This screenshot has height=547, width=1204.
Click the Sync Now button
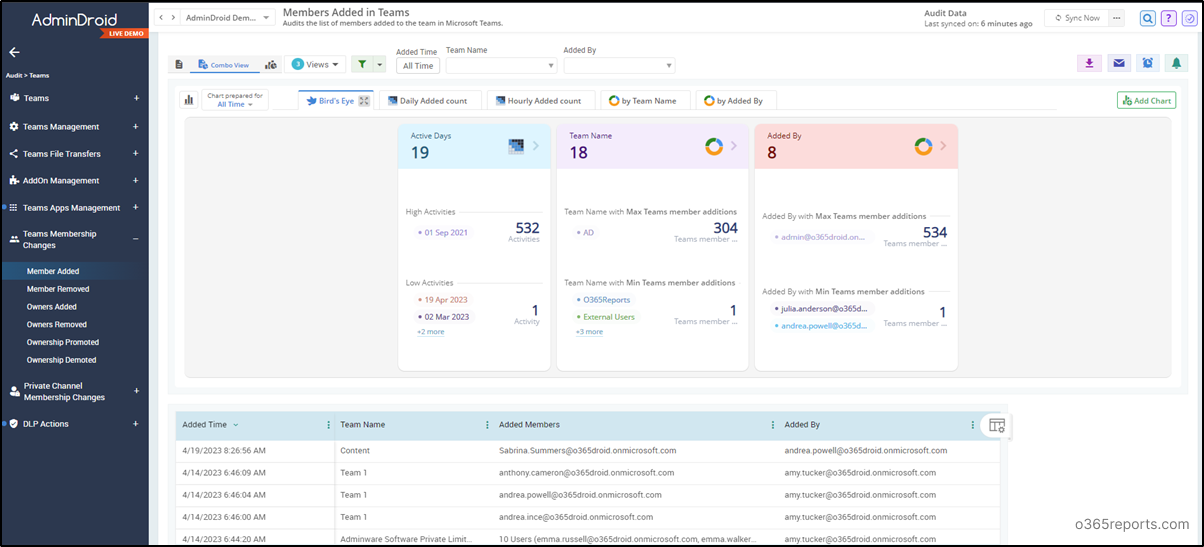[1076, 18]
